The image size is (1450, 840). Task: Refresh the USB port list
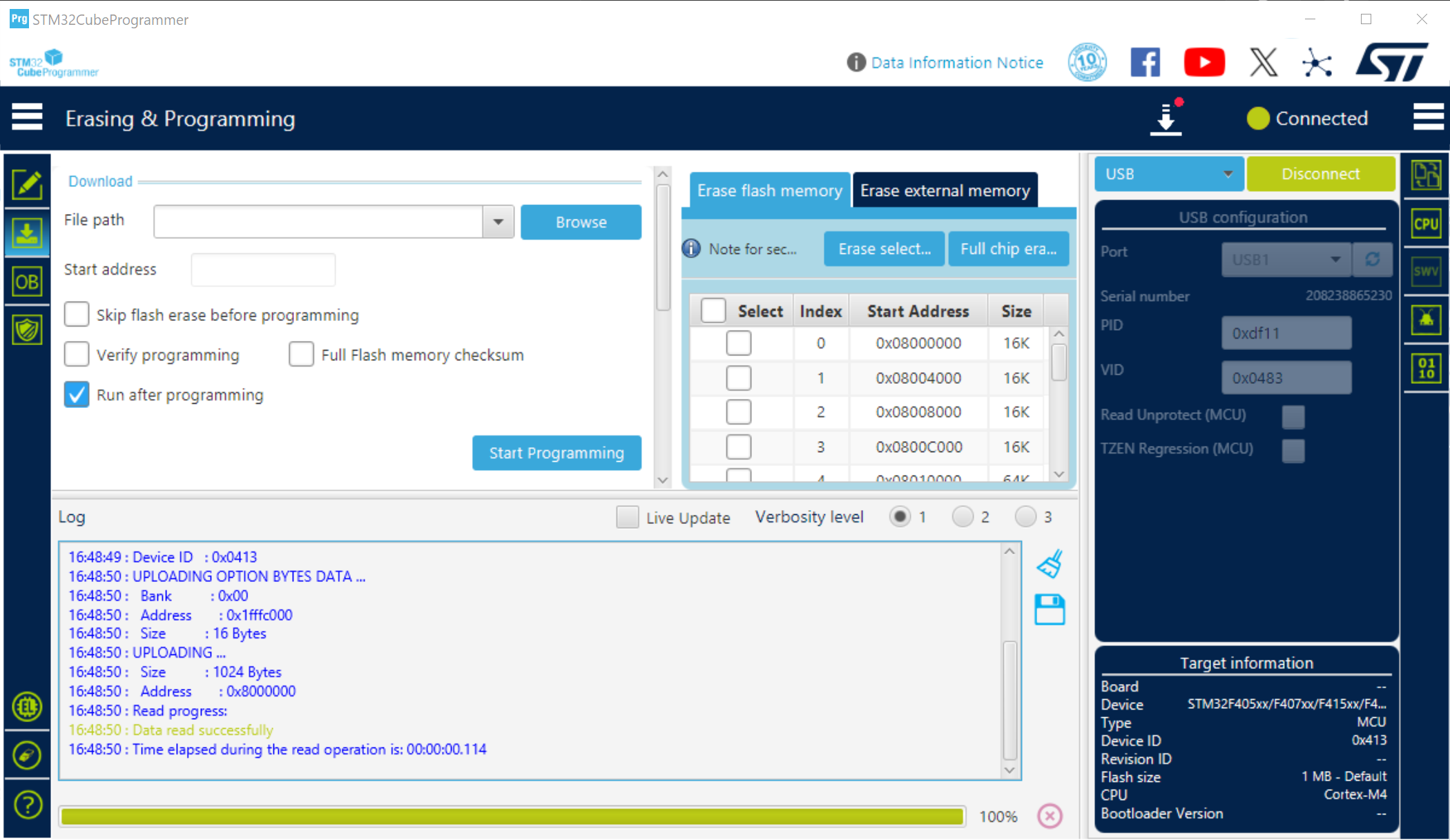coord(1373,260)
